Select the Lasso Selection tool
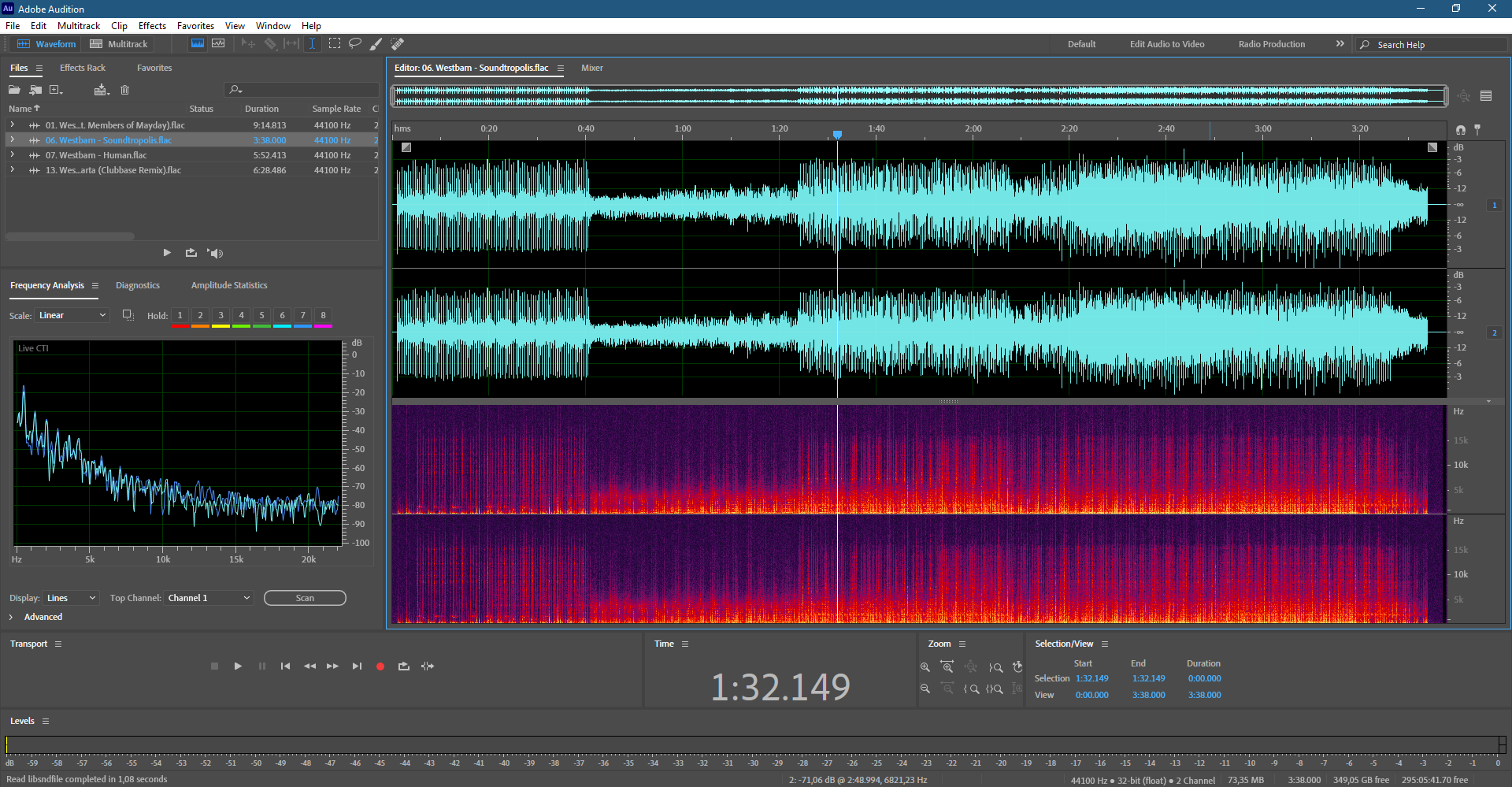This screenshot has width=1512, height=787. 355,44
